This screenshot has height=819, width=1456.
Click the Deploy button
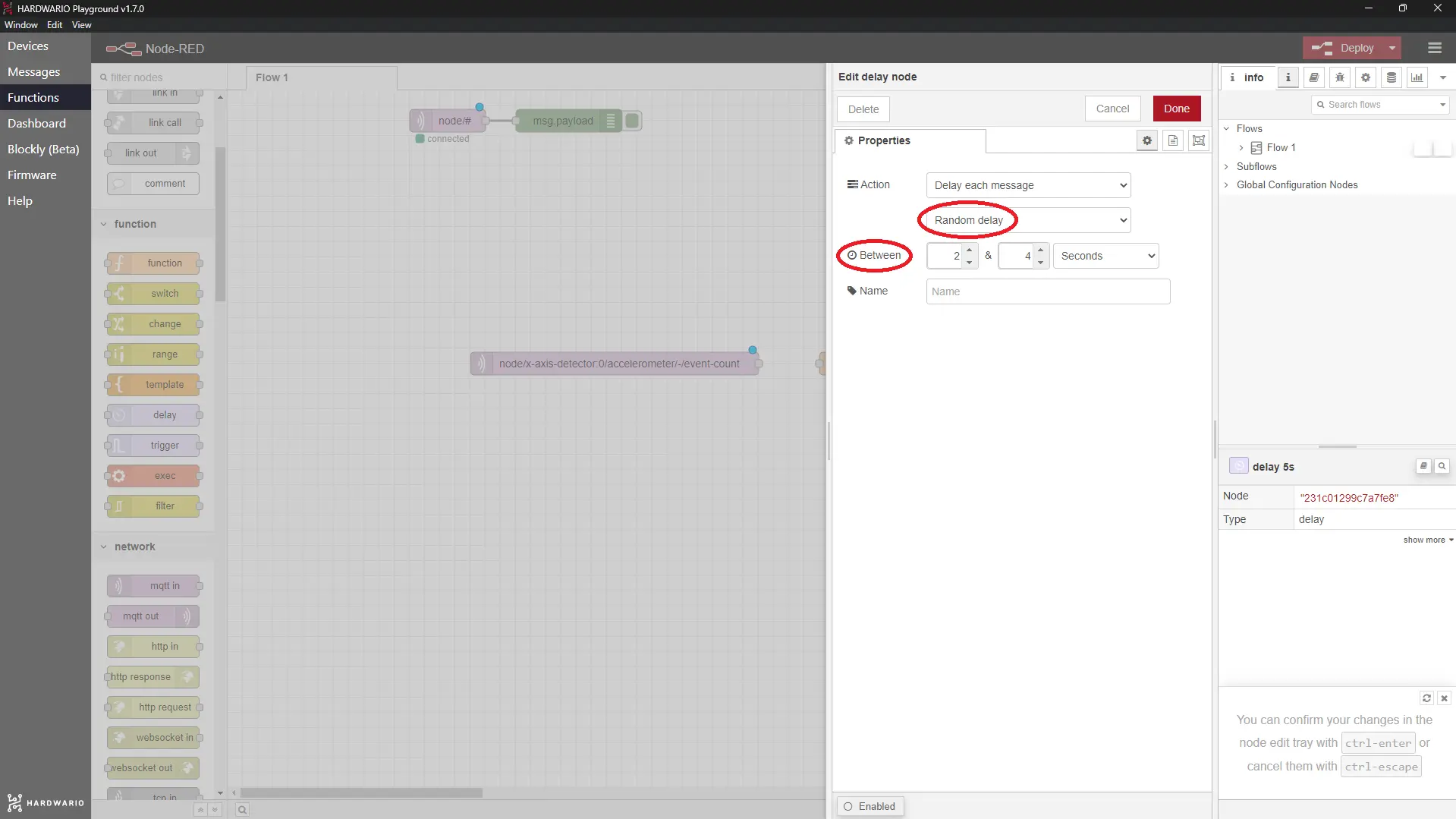coord(1344,48)
